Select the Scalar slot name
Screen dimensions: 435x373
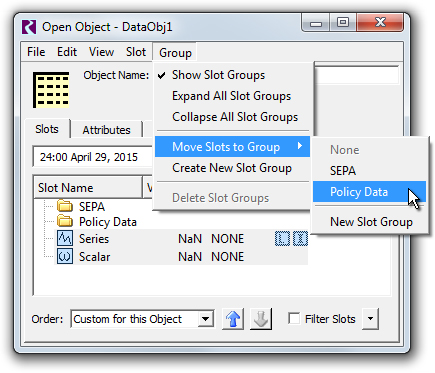[94, 257]
